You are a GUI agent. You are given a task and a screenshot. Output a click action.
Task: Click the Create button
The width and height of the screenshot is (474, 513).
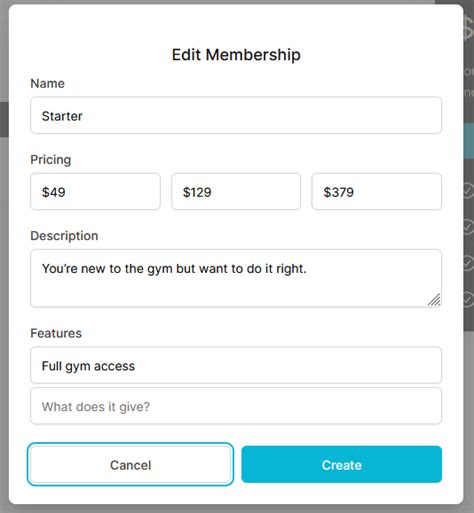[x=342, y=464]
